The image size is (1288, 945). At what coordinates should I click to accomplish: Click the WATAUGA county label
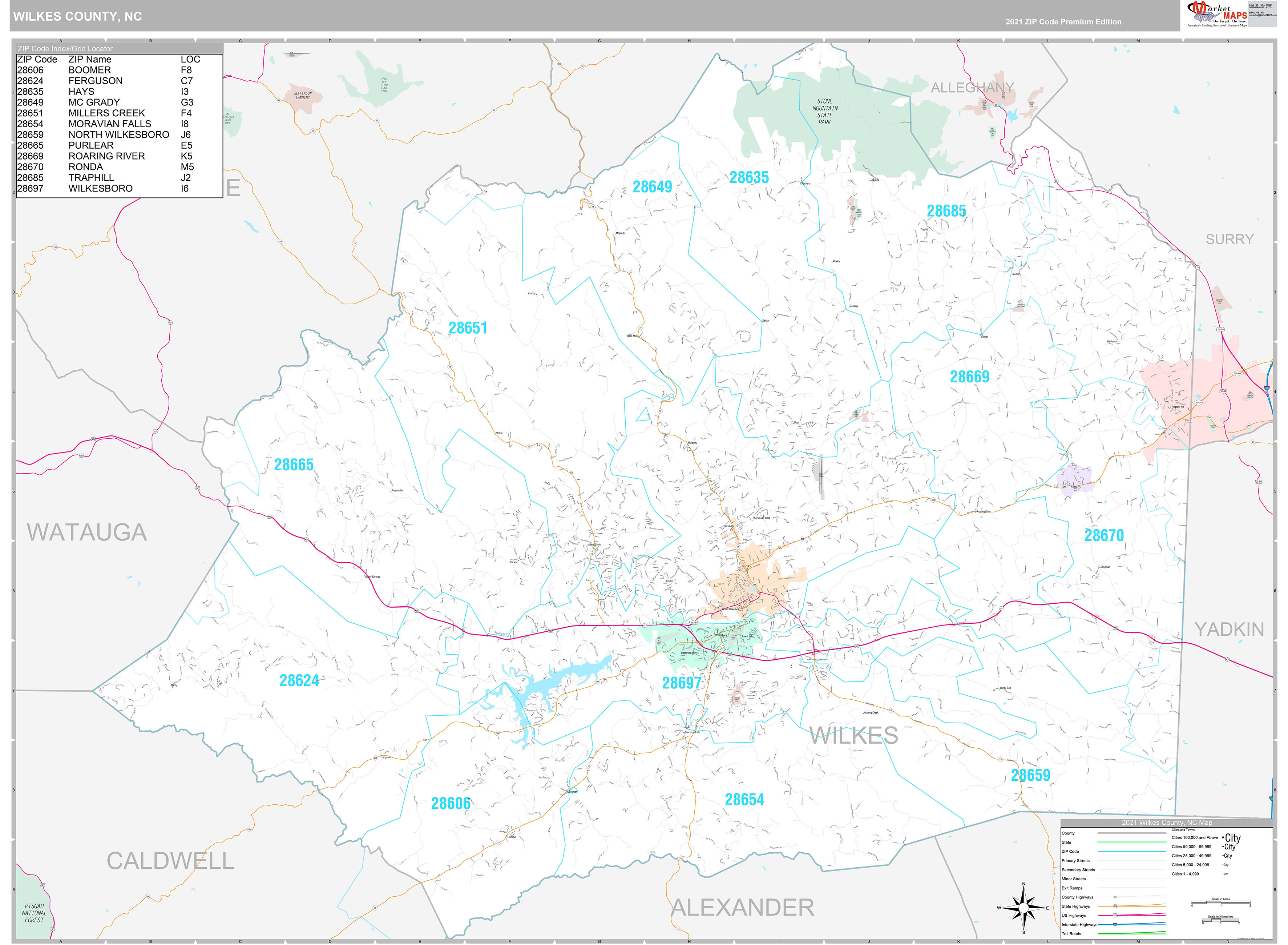pyautogui.click(x=87, y=532)
